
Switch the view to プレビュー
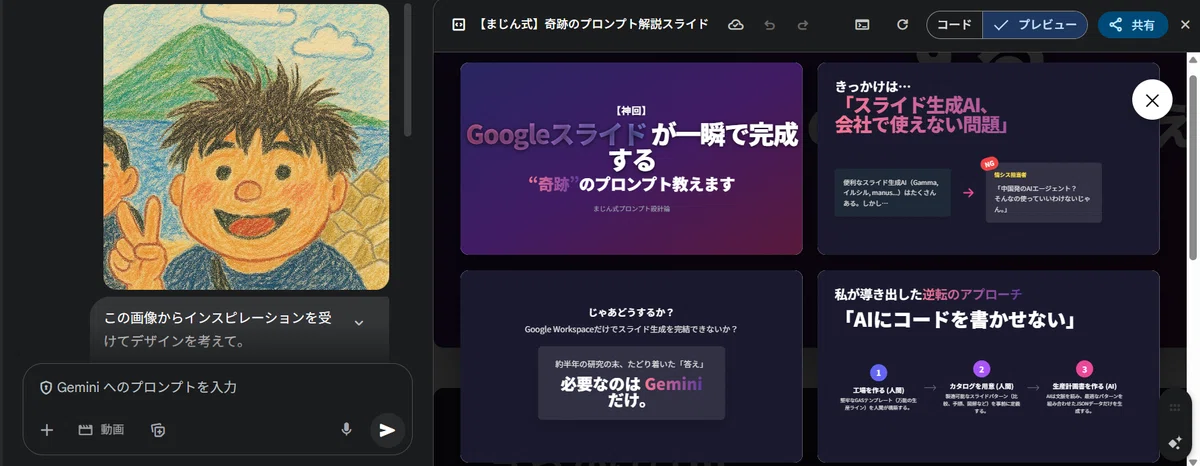click(1035, 25)
